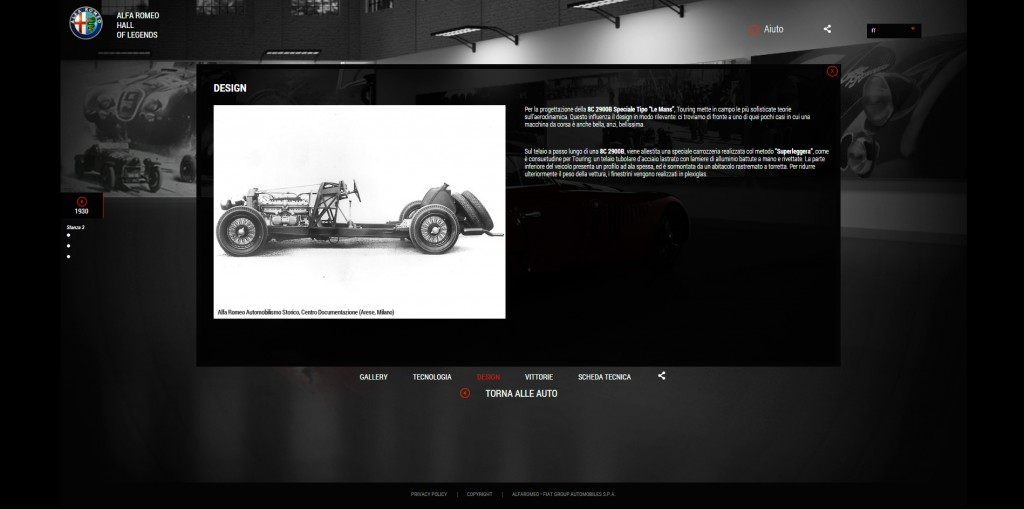Image resolution: width=1024 pixels, height=509 pixels.
Task: Select the second dot under Stanza 2
Action: point(69,246)
